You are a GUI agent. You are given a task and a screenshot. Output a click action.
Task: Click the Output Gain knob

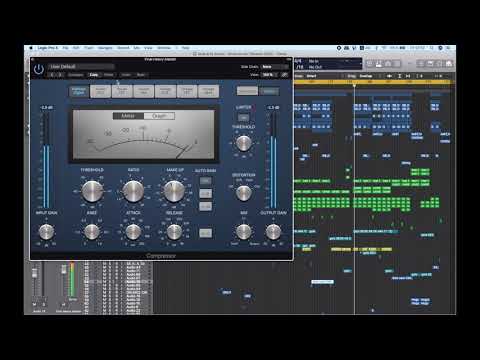tap(273, 232)
